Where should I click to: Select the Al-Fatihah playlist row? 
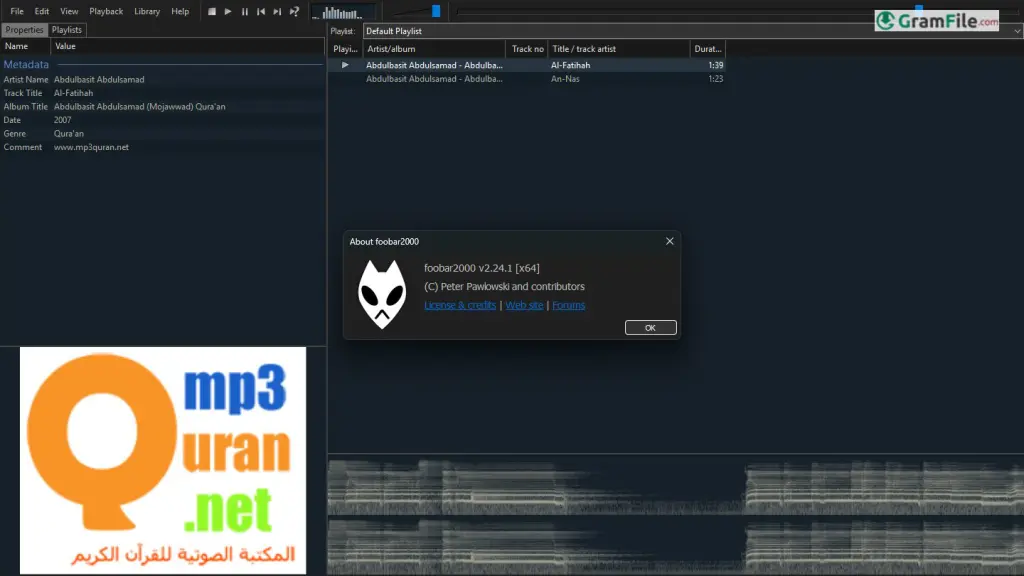[x=527, y=65]
